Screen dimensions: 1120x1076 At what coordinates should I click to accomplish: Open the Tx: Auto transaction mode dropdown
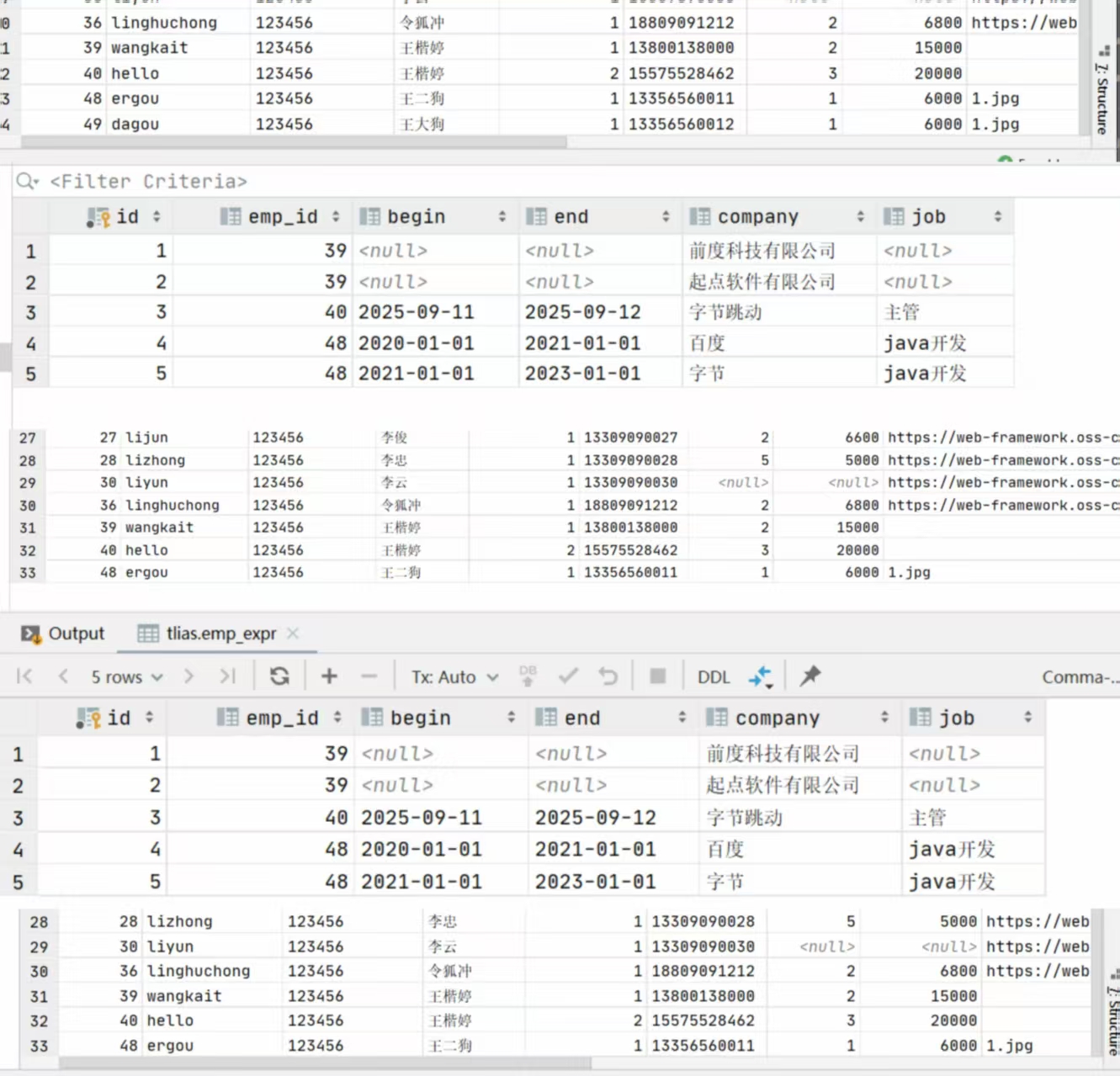[454, 677]
